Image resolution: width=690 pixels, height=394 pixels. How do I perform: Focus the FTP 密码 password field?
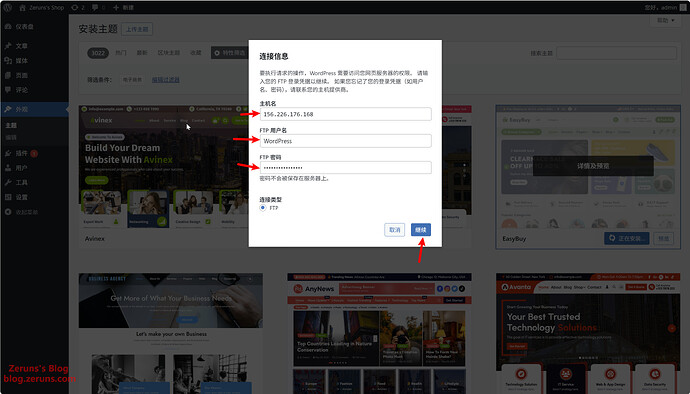tap(345, 168)
